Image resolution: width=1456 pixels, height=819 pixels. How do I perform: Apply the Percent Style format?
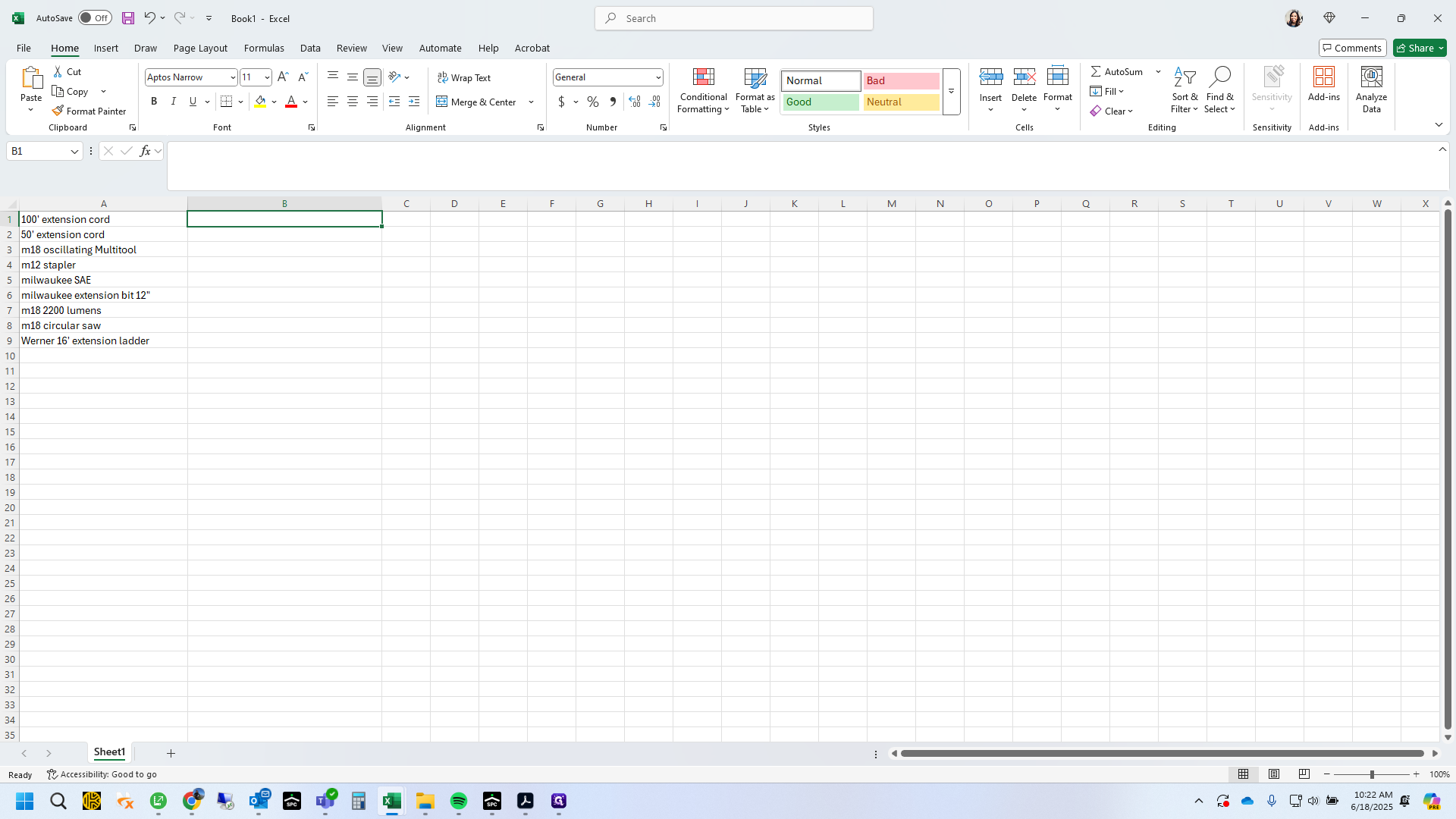click(593, 102)
